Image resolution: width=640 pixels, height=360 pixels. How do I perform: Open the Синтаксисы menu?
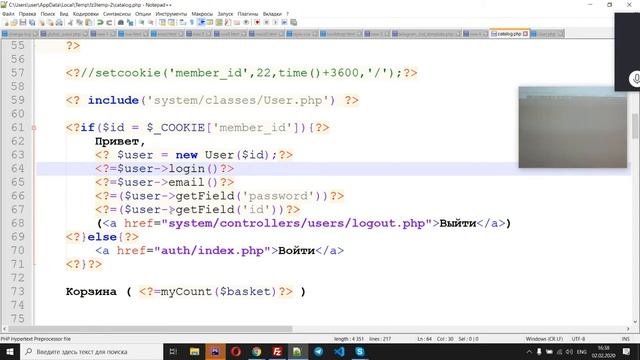point(117,14)
